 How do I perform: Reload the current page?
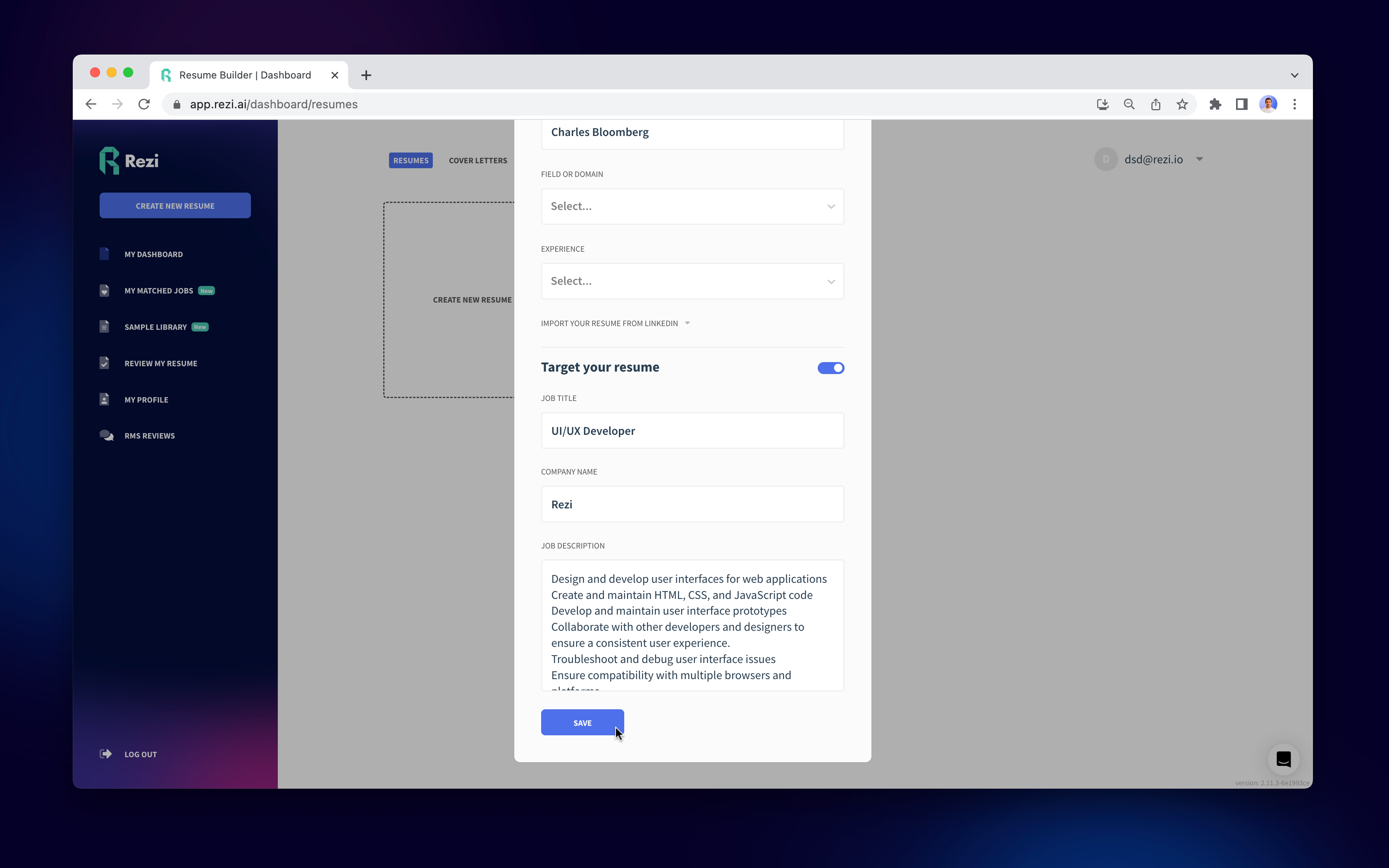click(x=144, y=104)
